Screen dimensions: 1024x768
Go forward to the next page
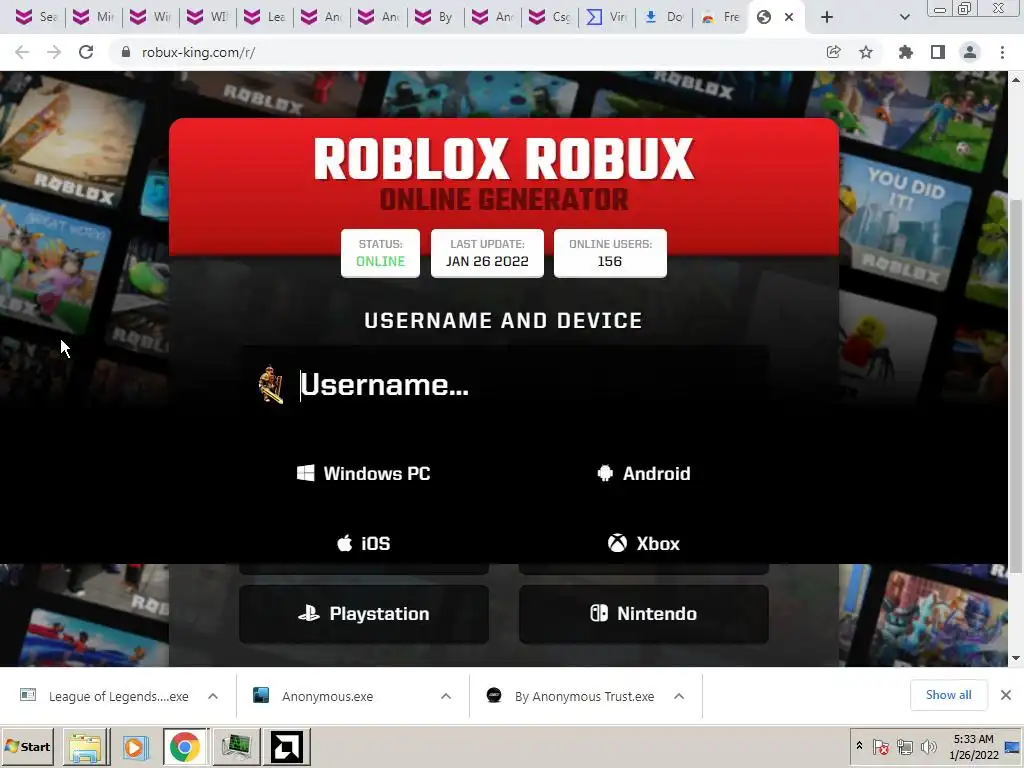(54, 52)
